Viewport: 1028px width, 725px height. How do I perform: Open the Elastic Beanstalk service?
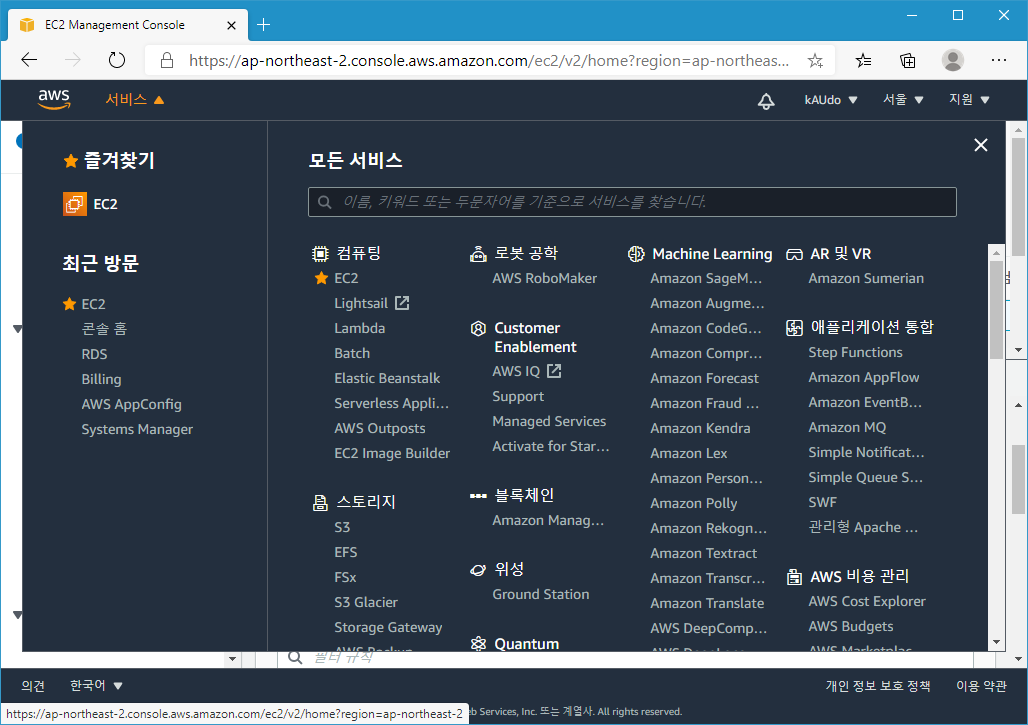[387, 378]
